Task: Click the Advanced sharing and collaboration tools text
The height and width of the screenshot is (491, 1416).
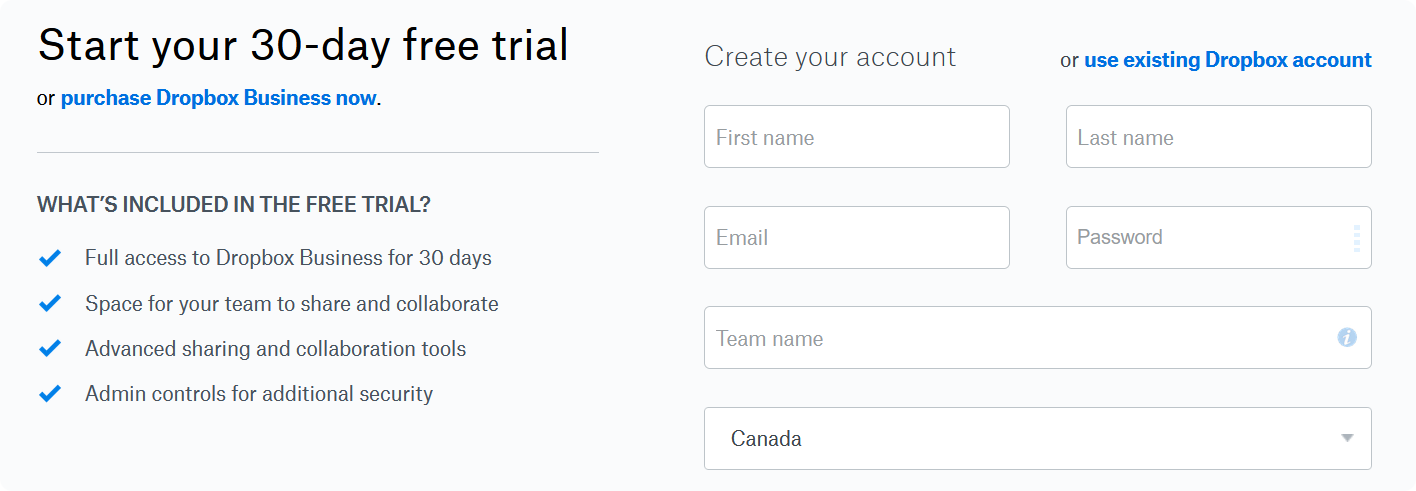Action: pyautogui.click(x=275, y=349)
